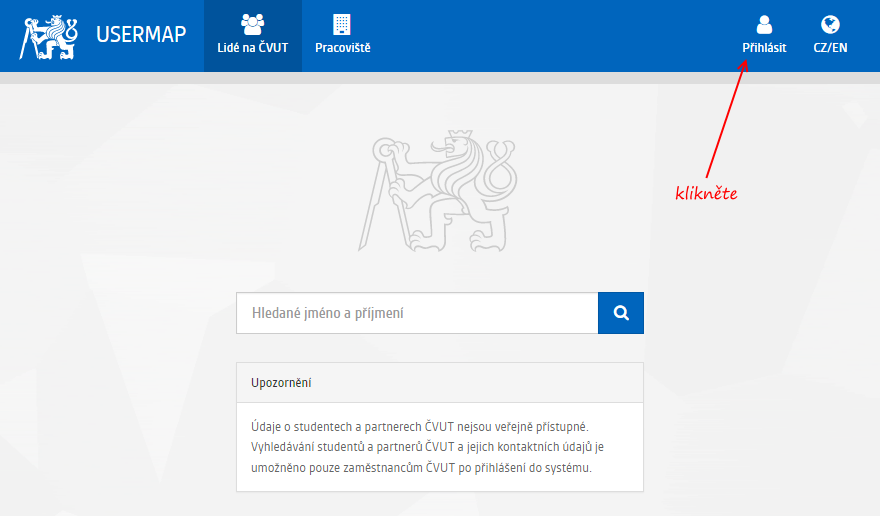Screen dimensions: 880x516
Task: Focus the Hledané jméno a příjmení field
Action: [417, 313]
